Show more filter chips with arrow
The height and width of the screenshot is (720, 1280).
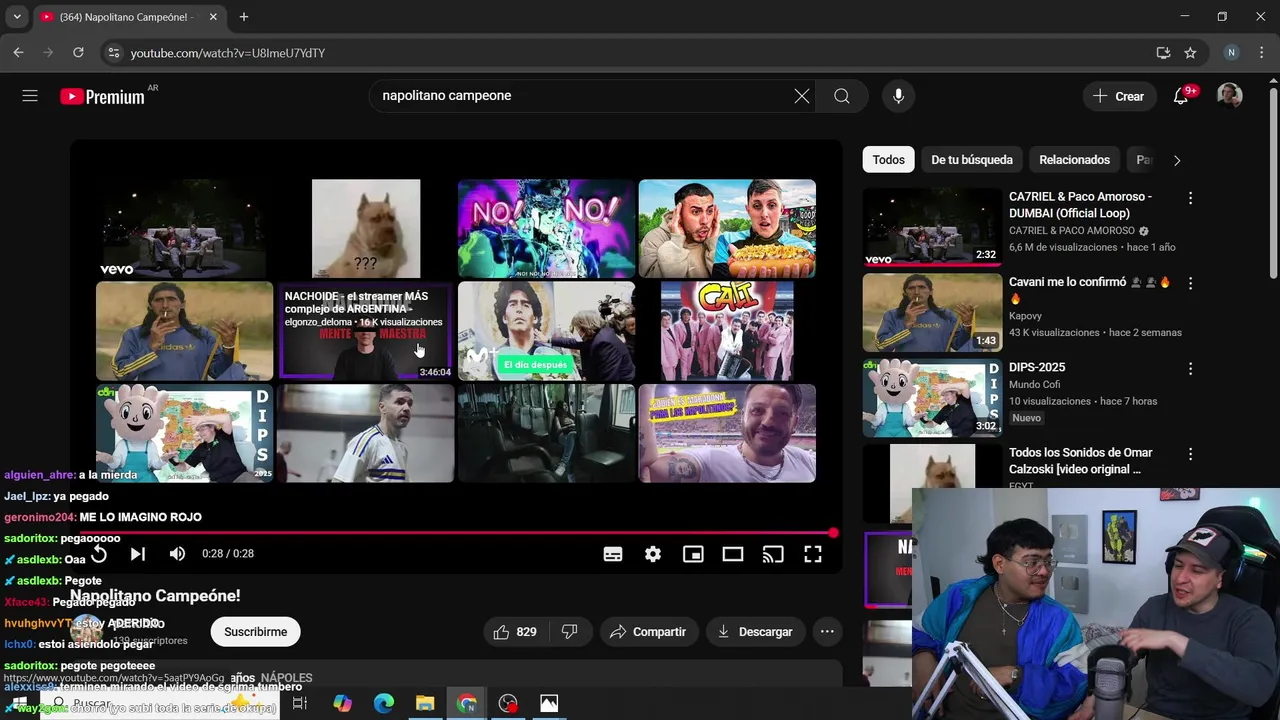(x=1177, y=160)
